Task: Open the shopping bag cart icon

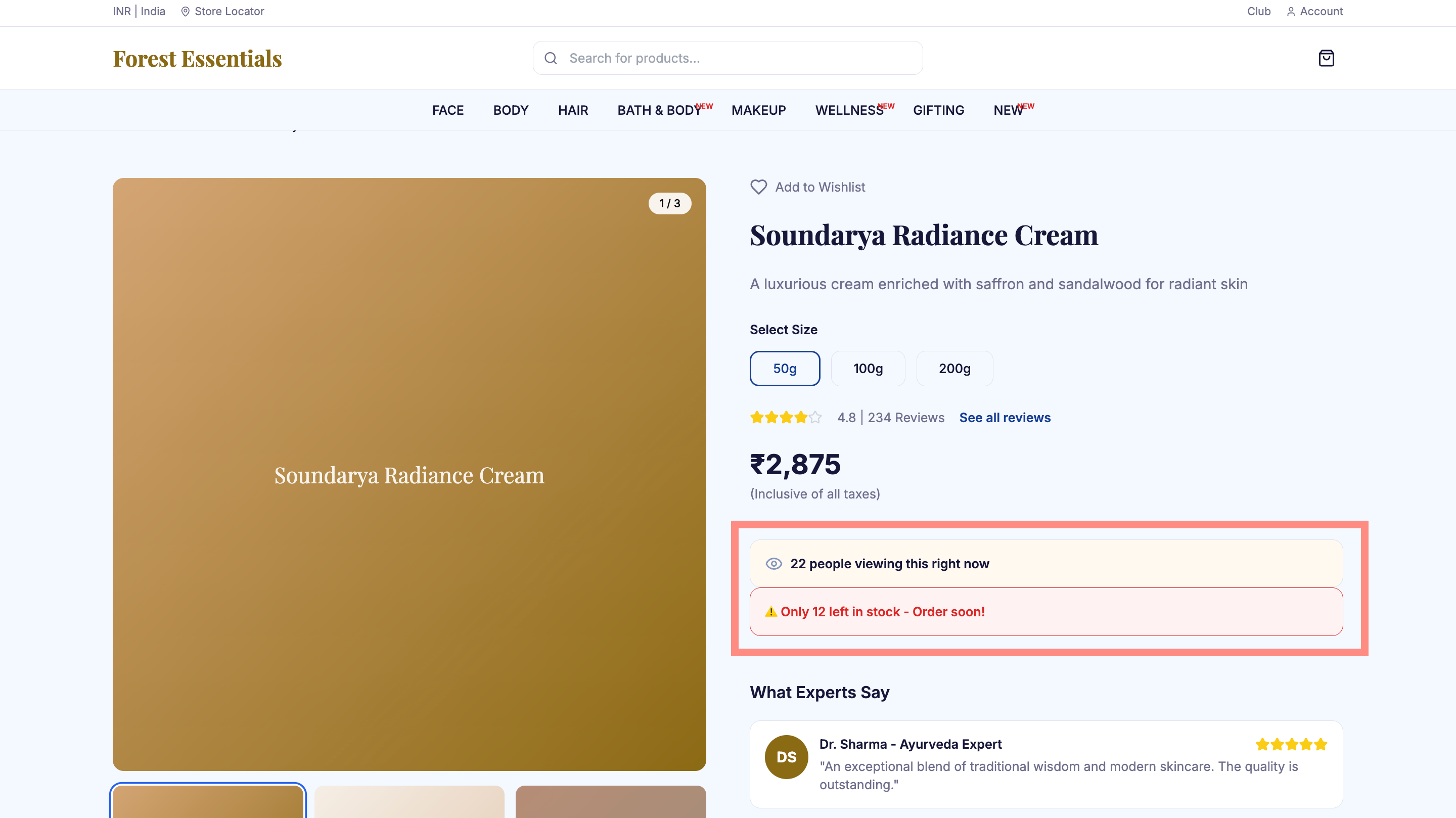Action: coord(1326,58)
